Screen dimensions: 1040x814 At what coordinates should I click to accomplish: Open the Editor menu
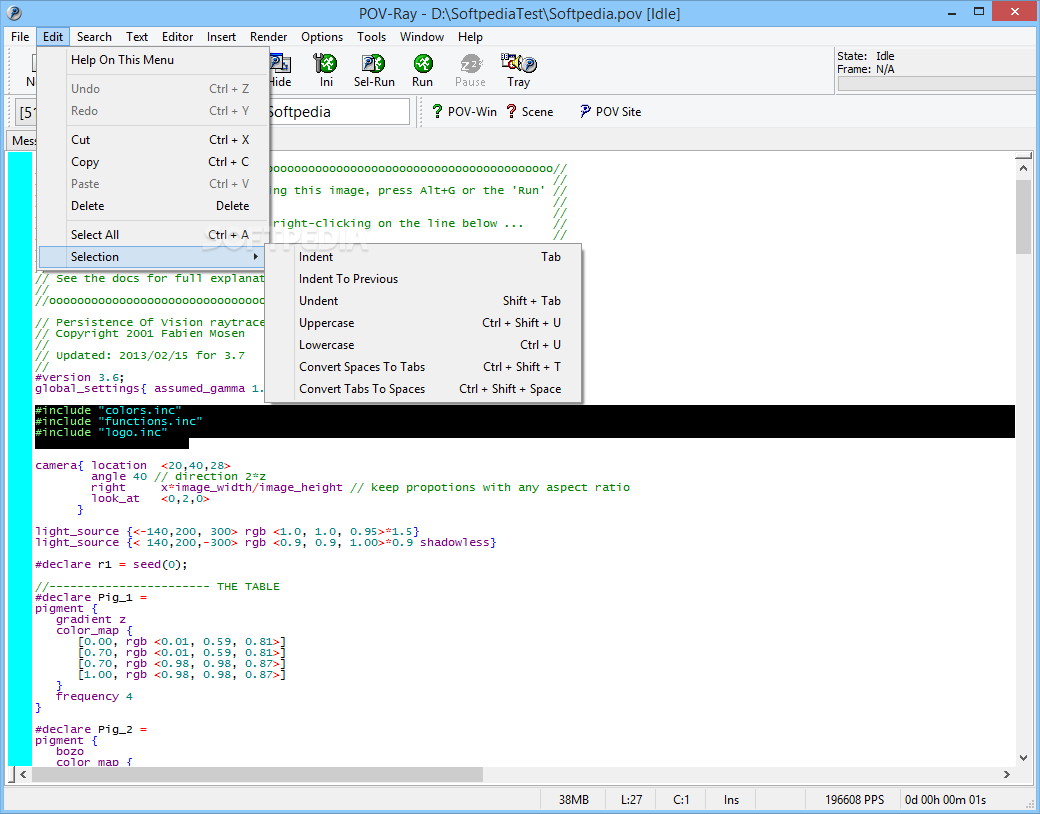click(x=177, y=36)
